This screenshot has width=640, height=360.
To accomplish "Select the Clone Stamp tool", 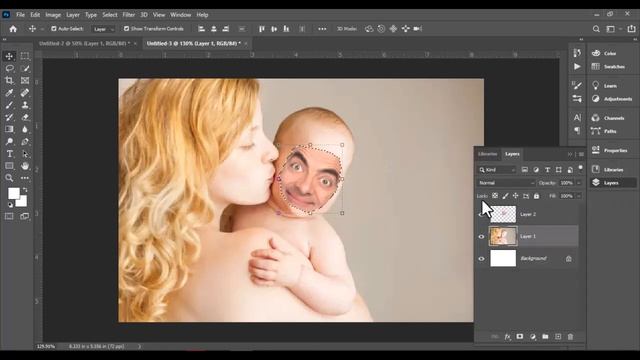I will 25,105.
